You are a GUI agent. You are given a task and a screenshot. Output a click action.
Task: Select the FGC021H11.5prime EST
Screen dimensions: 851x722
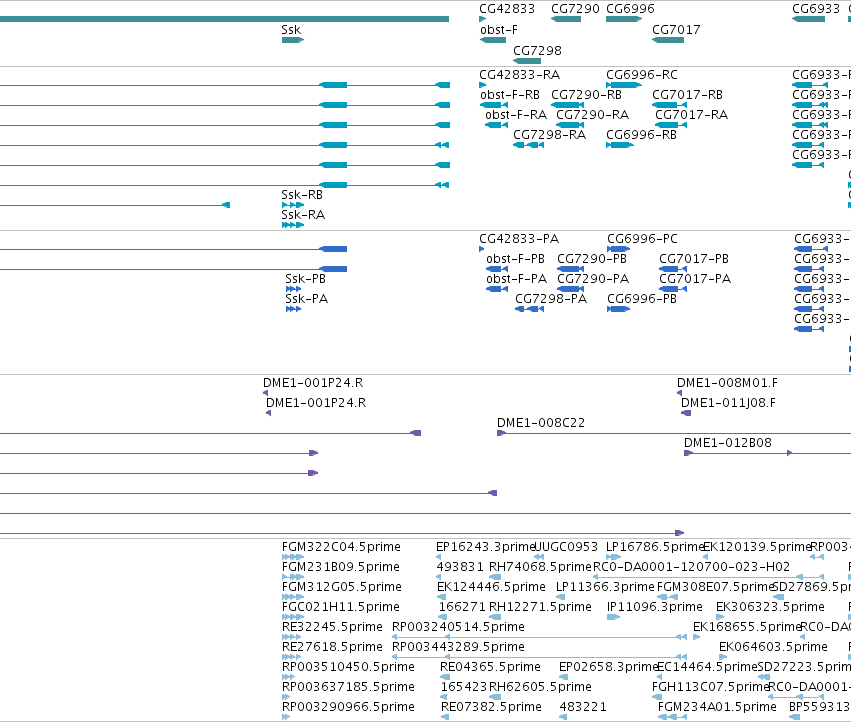click(293, 617)
